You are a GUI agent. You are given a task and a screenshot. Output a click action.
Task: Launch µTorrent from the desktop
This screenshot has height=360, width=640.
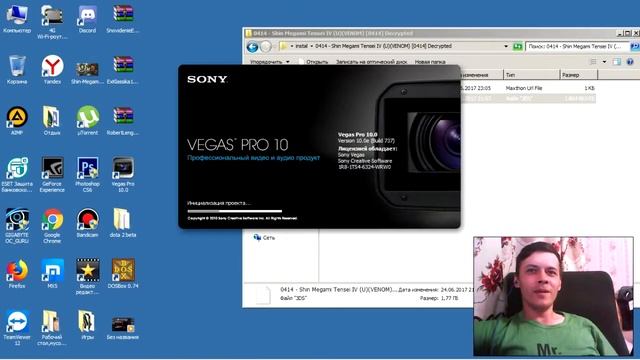(87, 121)
